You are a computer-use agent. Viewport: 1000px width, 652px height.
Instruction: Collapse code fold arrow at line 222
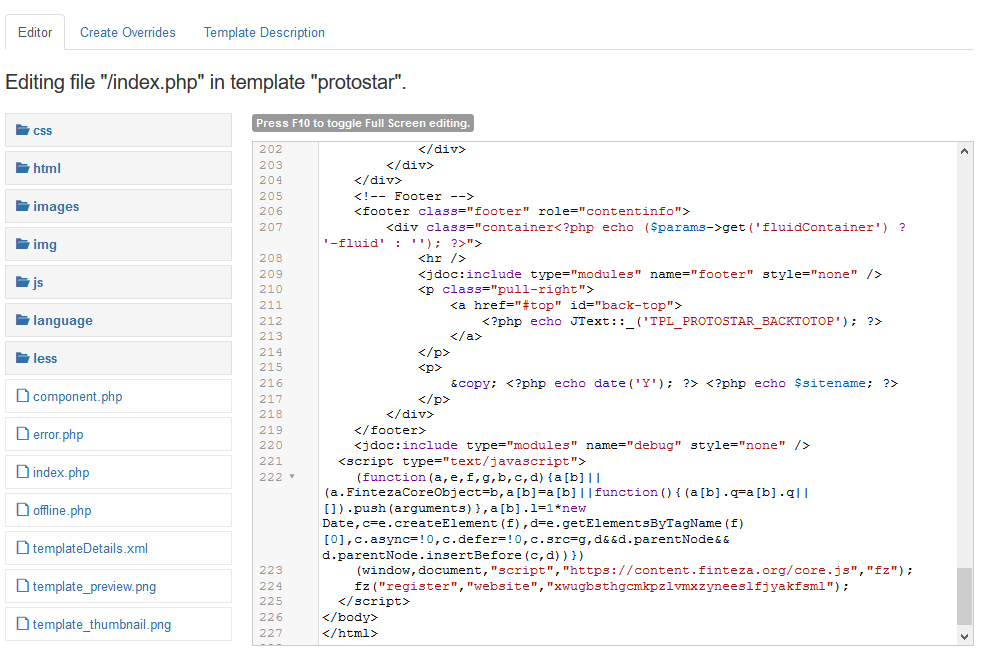[292, 477]
